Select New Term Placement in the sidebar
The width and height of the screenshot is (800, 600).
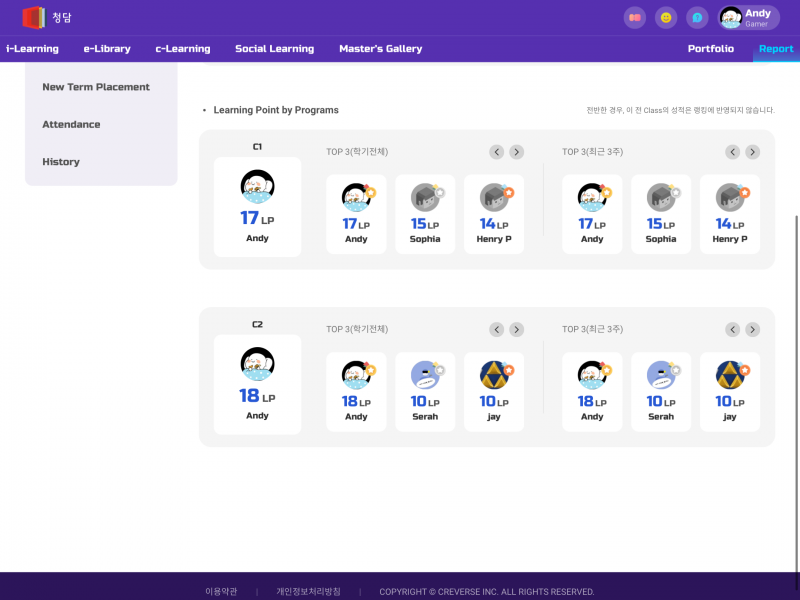click(96, 87)
